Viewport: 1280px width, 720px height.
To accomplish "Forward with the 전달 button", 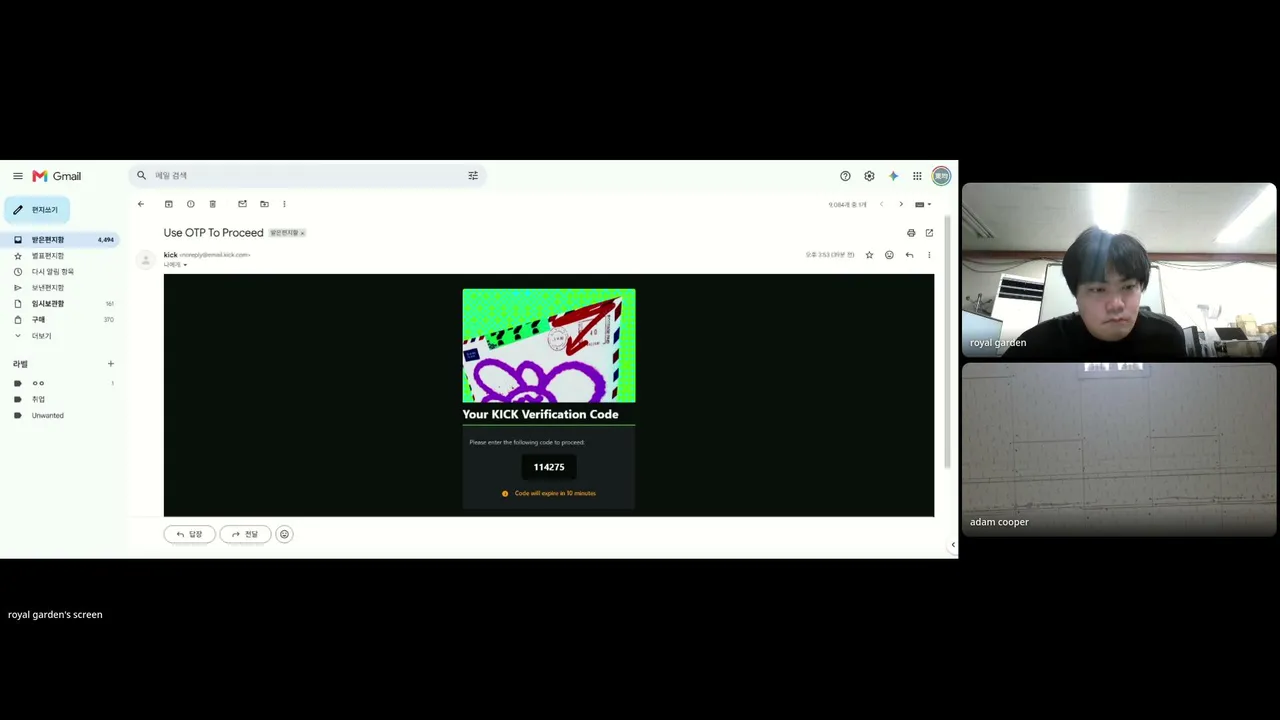I will click(x=245, y=534).
